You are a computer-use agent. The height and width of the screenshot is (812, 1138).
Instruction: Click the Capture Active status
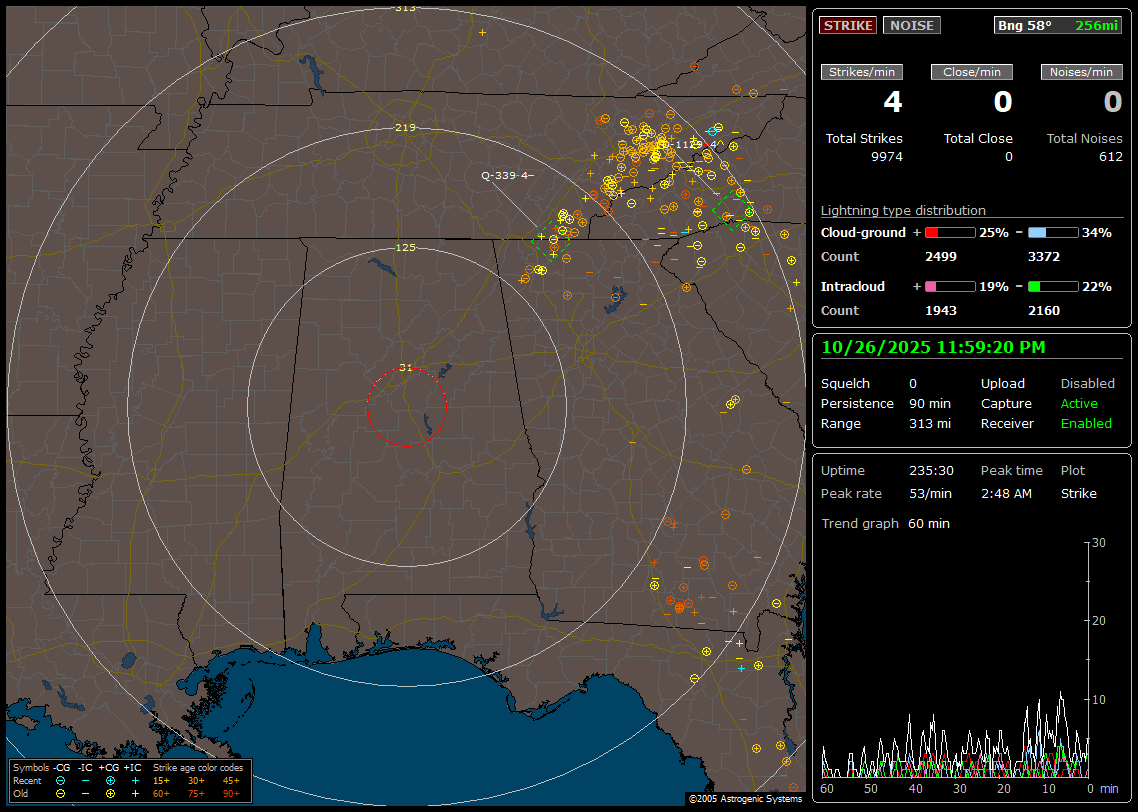point(1079,404)
